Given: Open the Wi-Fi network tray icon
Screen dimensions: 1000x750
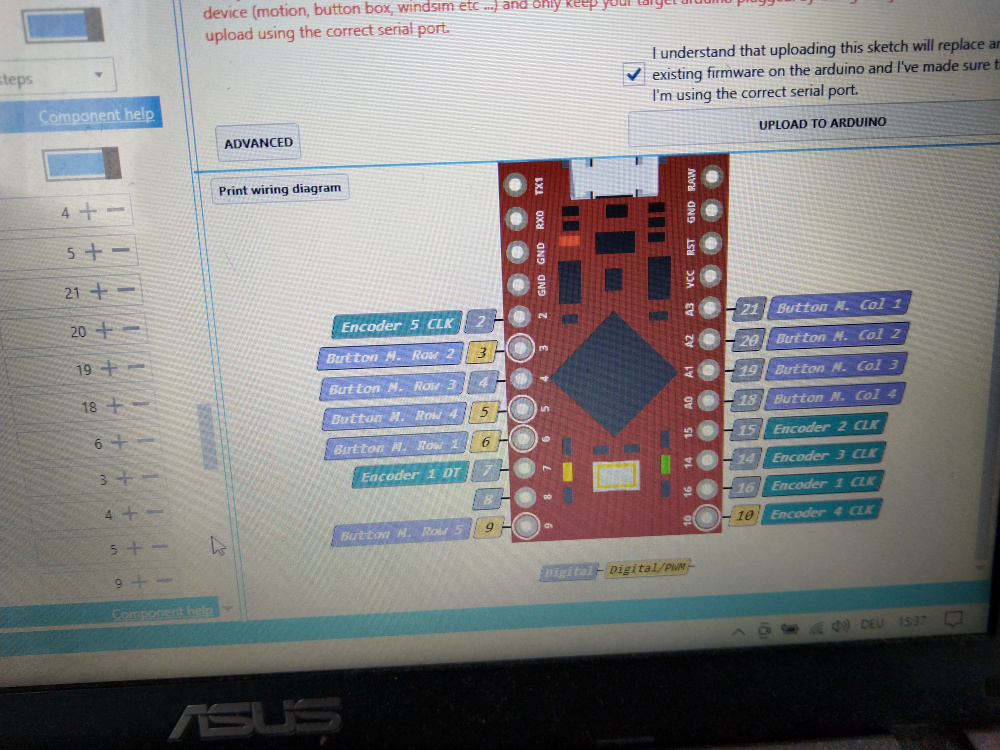Looking at the screenshot, I should click(x=816, y=628).
